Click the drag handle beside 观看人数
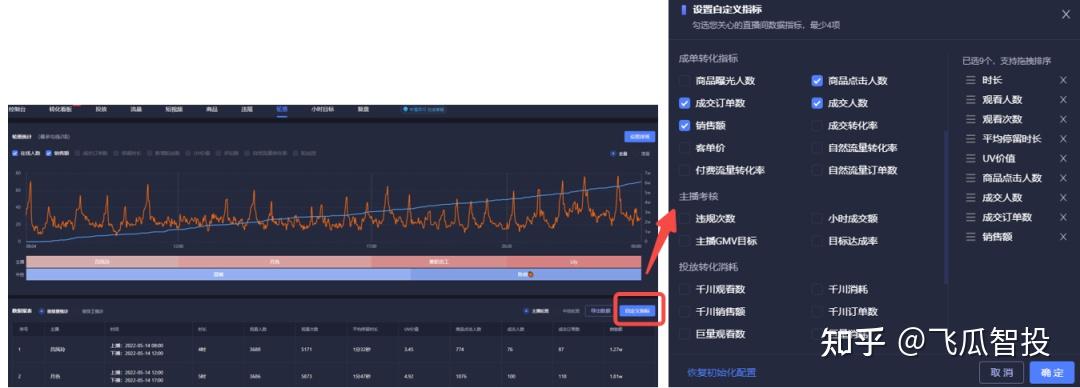Viewport: 1080px width, 388px height. tap(970, 100)
